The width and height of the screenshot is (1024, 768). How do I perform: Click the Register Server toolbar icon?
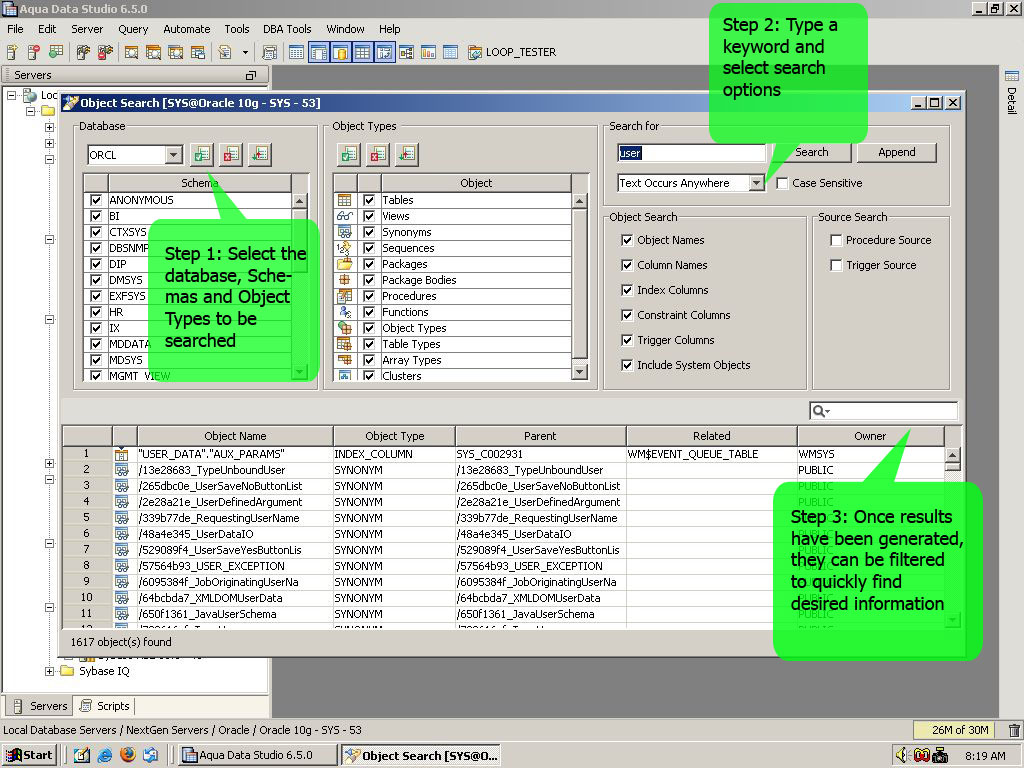point(12,52)
